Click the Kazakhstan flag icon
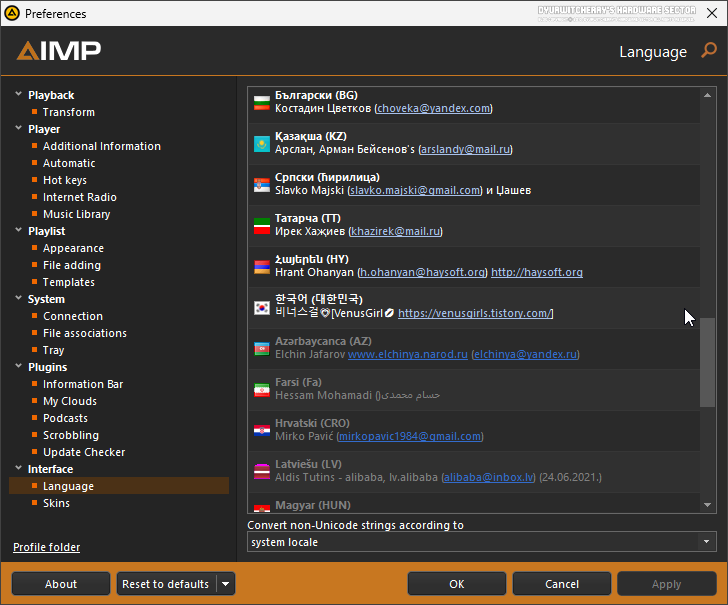728x605 pixels. (262, 143)
